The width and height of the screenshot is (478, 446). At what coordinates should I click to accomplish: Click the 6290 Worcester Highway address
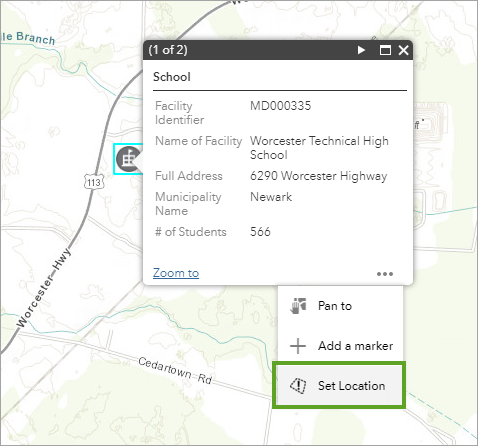click(x=319, y=176)
